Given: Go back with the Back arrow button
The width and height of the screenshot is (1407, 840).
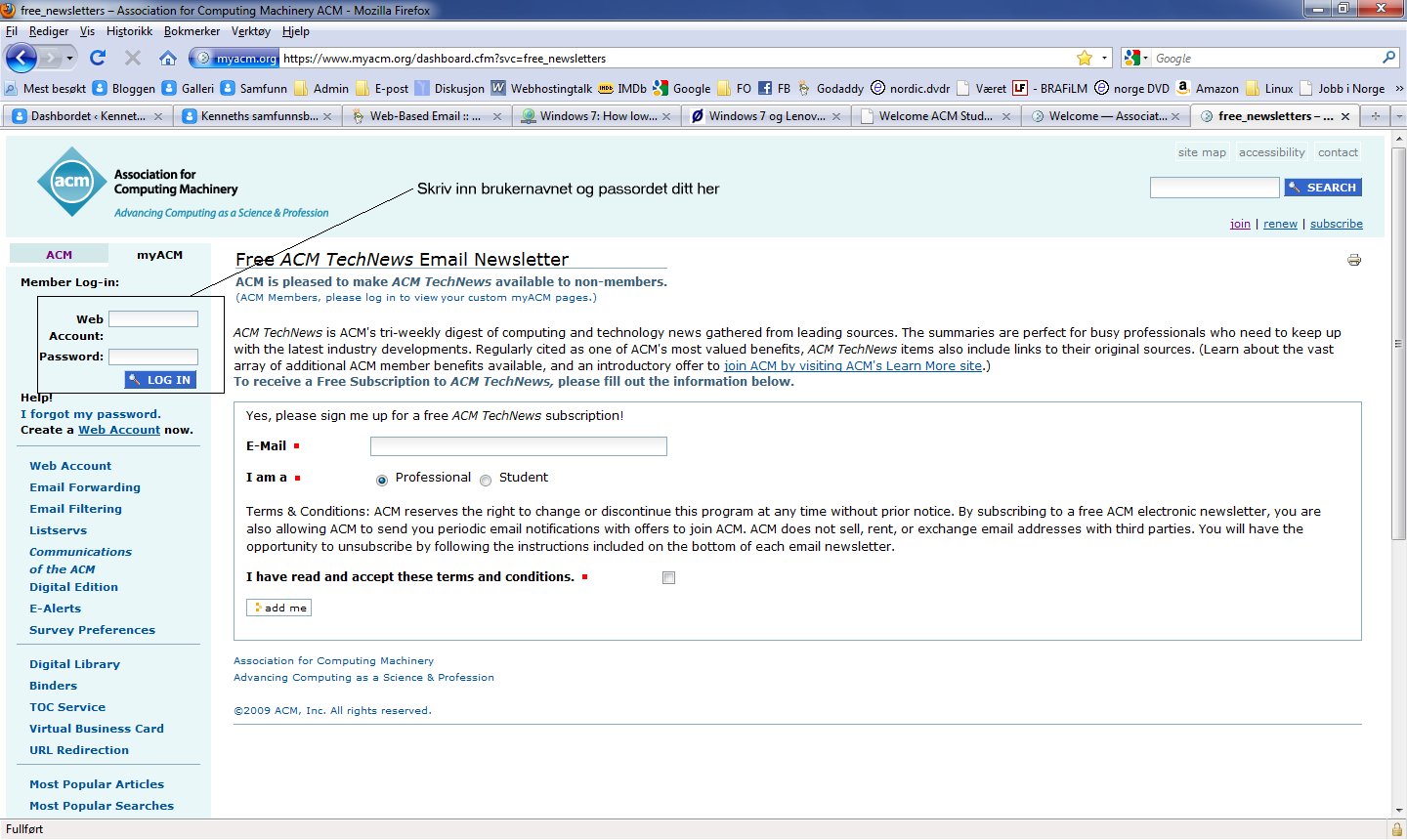Looking at the screenshot, I should (x=21, y=58).
